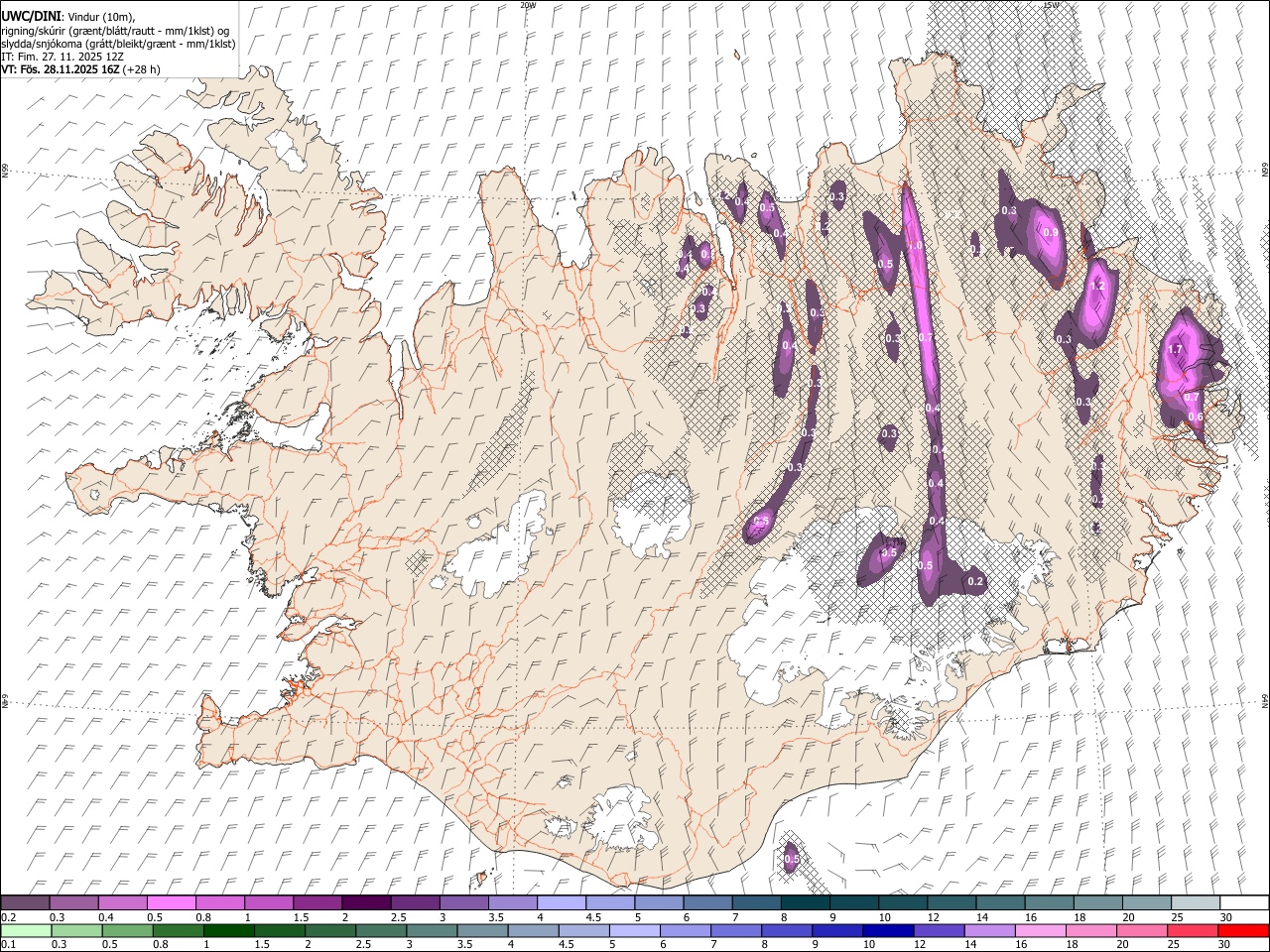Click the 'IT: Fim. 27. 11. 2025 12Z' line
Screen dimensions: 1270x952
point(63,57)
